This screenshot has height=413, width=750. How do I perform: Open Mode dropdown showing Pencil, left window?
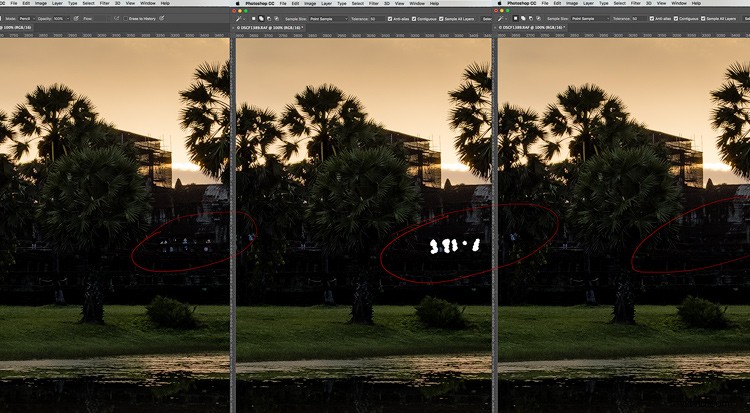click(x=27, y=19)
